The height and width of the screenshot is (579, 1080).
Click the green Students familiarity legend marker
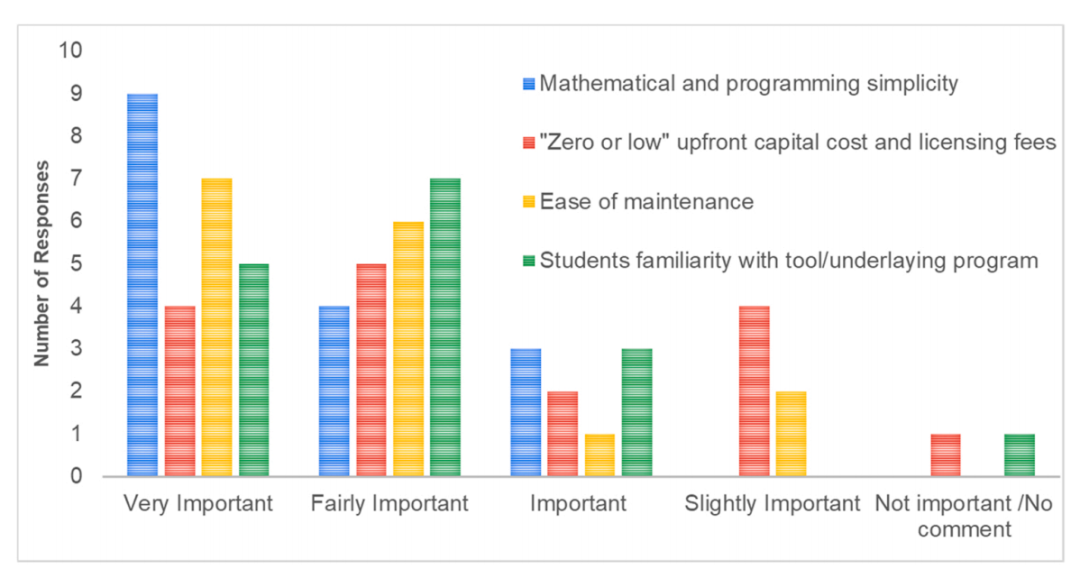(529, 262)
